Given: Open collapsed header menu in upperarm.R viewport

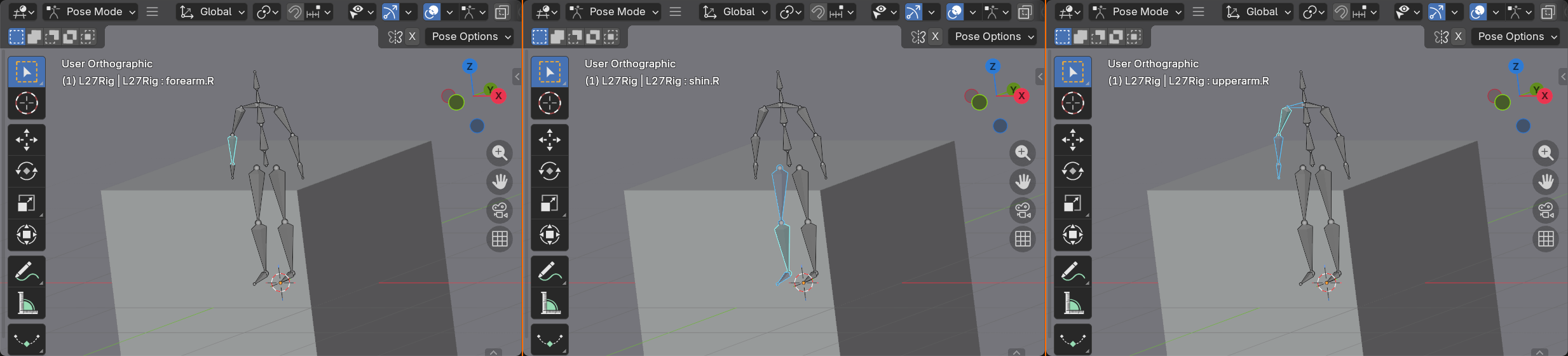Looking at the screenshot, I should click(x=1198, y=11).
